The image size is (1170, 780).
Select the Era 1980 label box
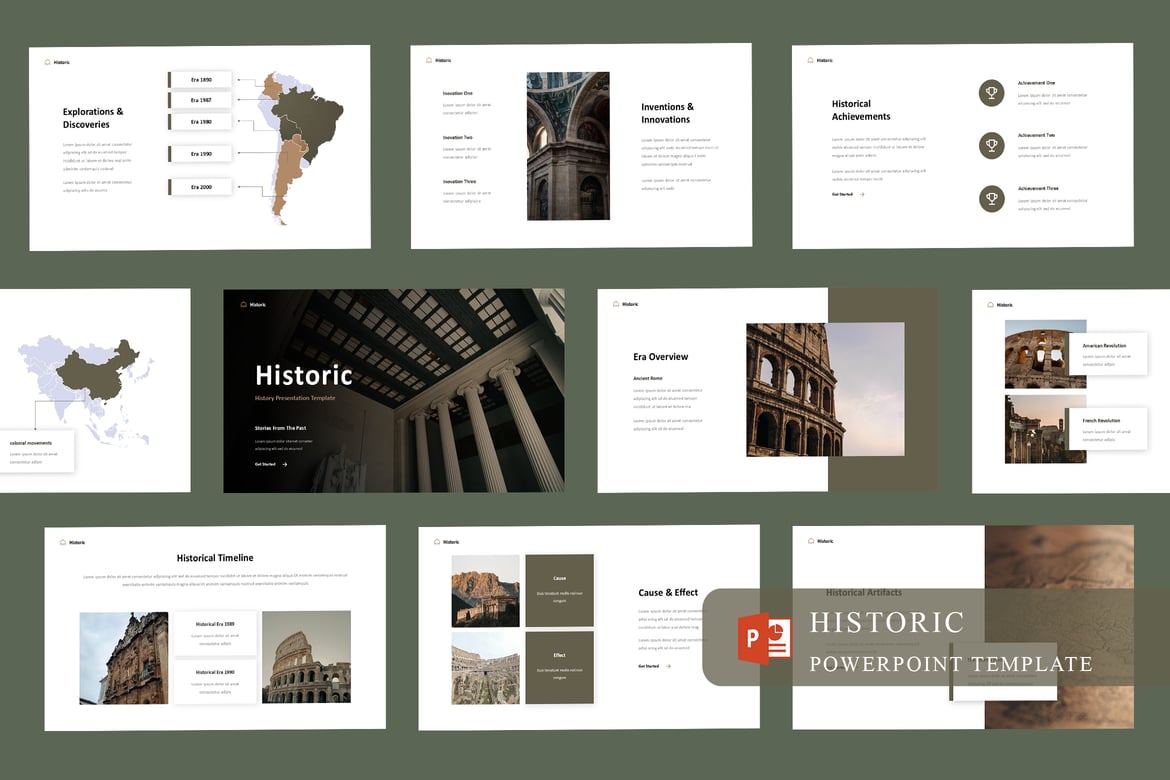pos(200,122)
